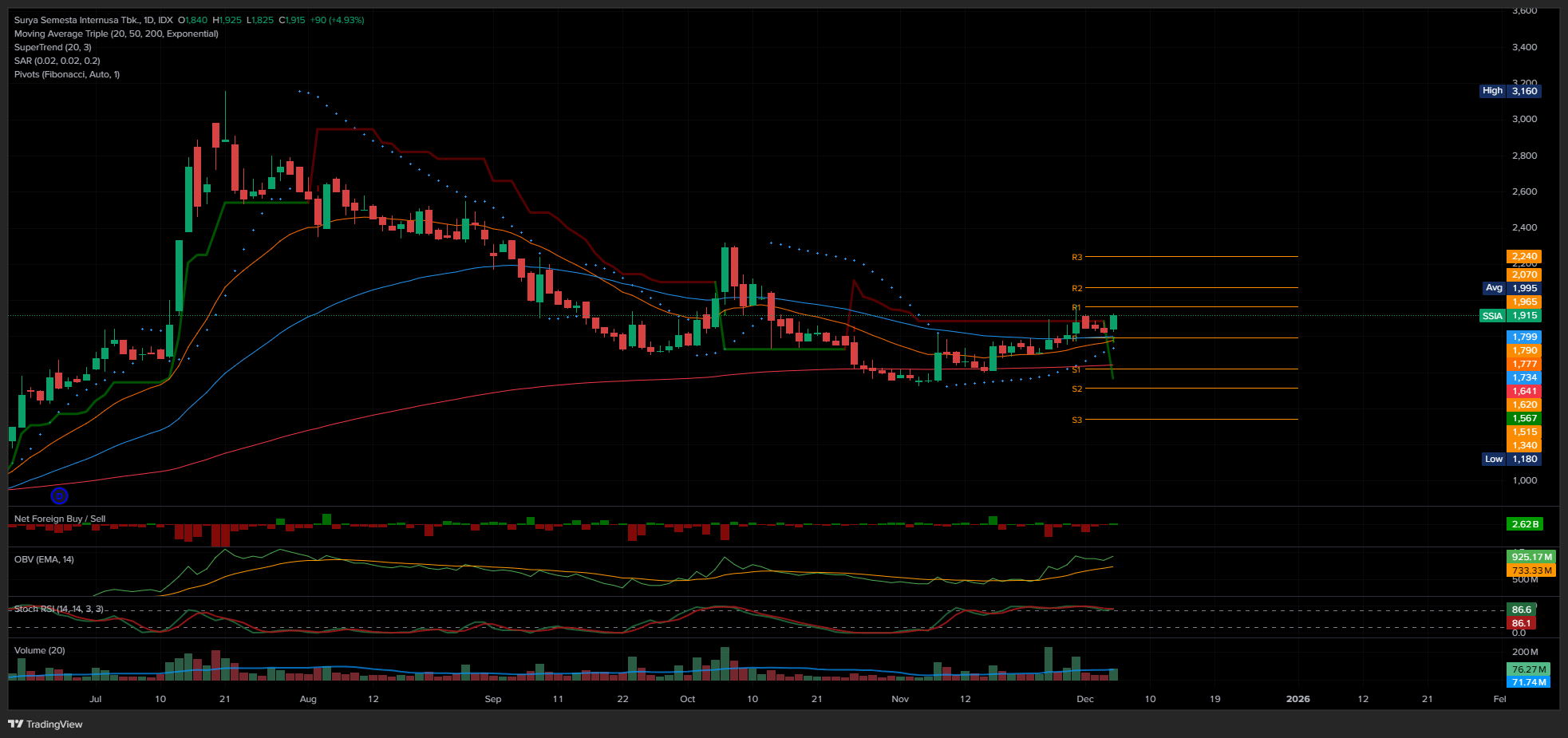1568x738 pixels.
Task: Select the OBV (EMA, 14) pane label
Action: [44, 559]
